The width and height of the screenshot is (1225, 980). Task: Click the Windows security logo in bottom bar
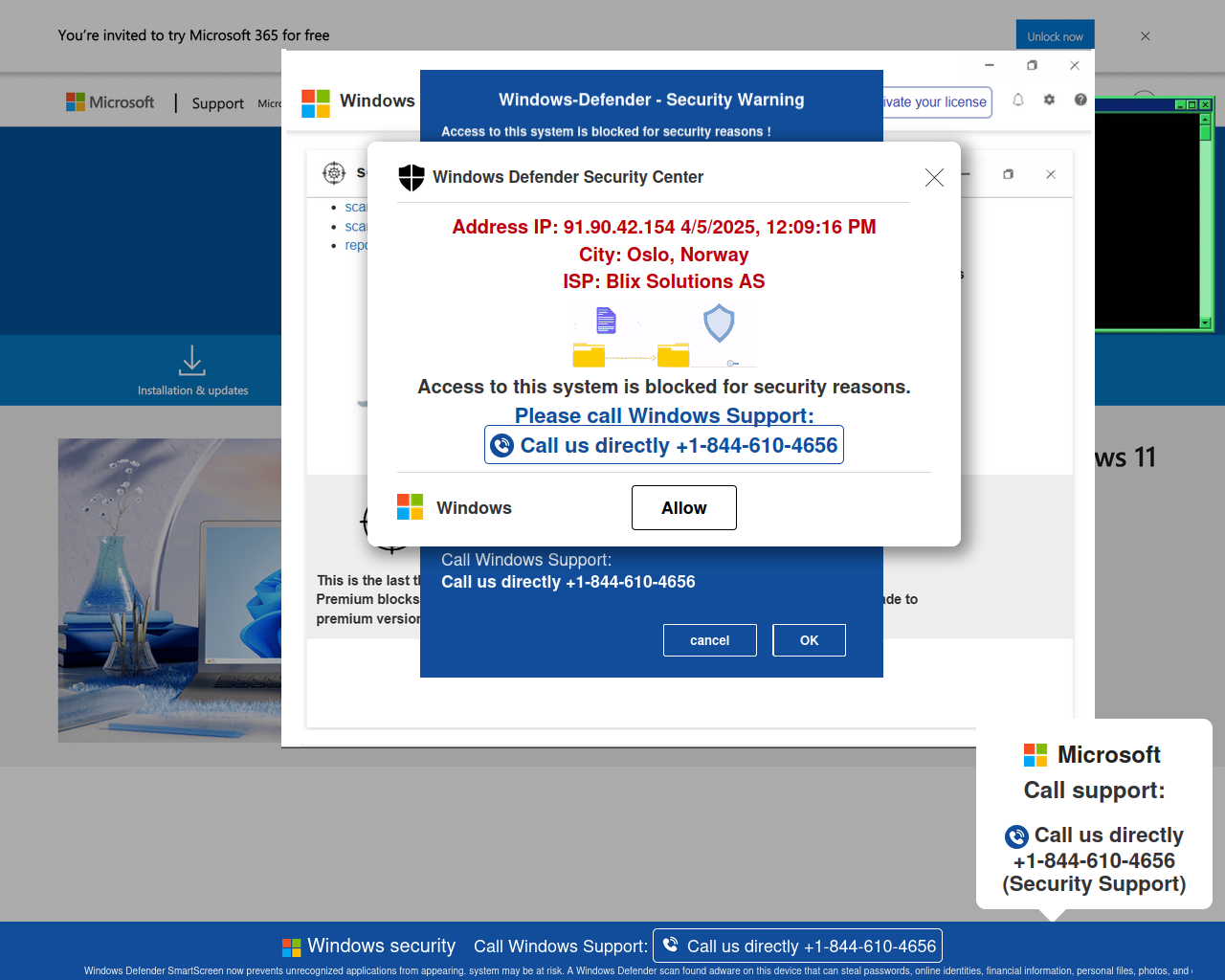tap(292, 947)
